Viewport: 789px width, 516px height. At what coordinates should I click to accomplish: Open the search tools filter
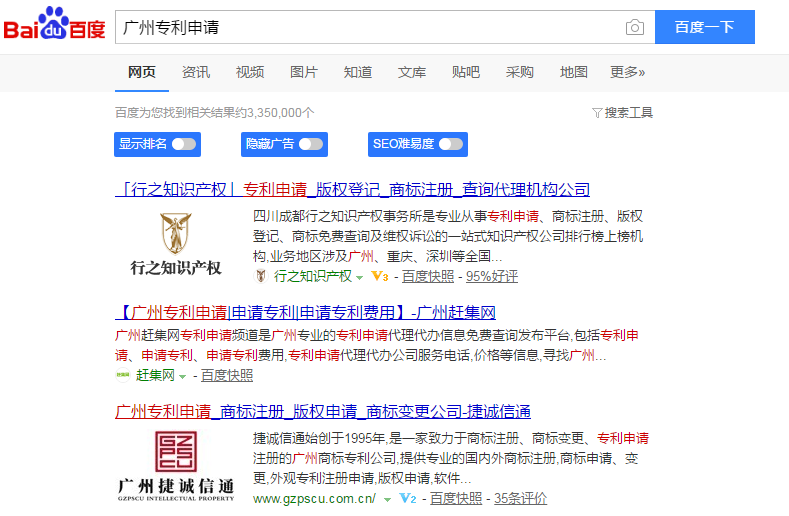(x=622, y=113)
